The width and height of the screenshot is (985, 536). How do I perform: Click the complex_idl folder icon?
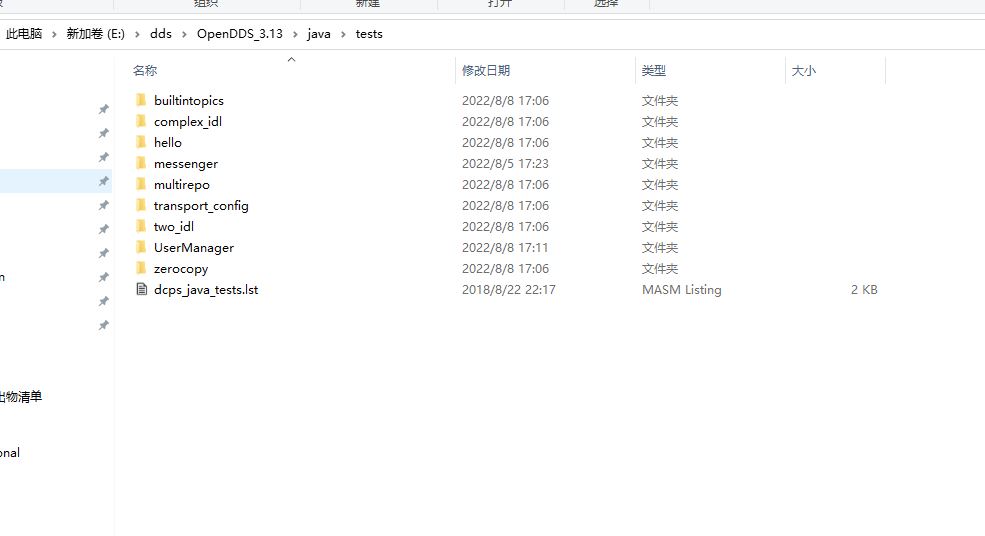(x=141, y=121)
